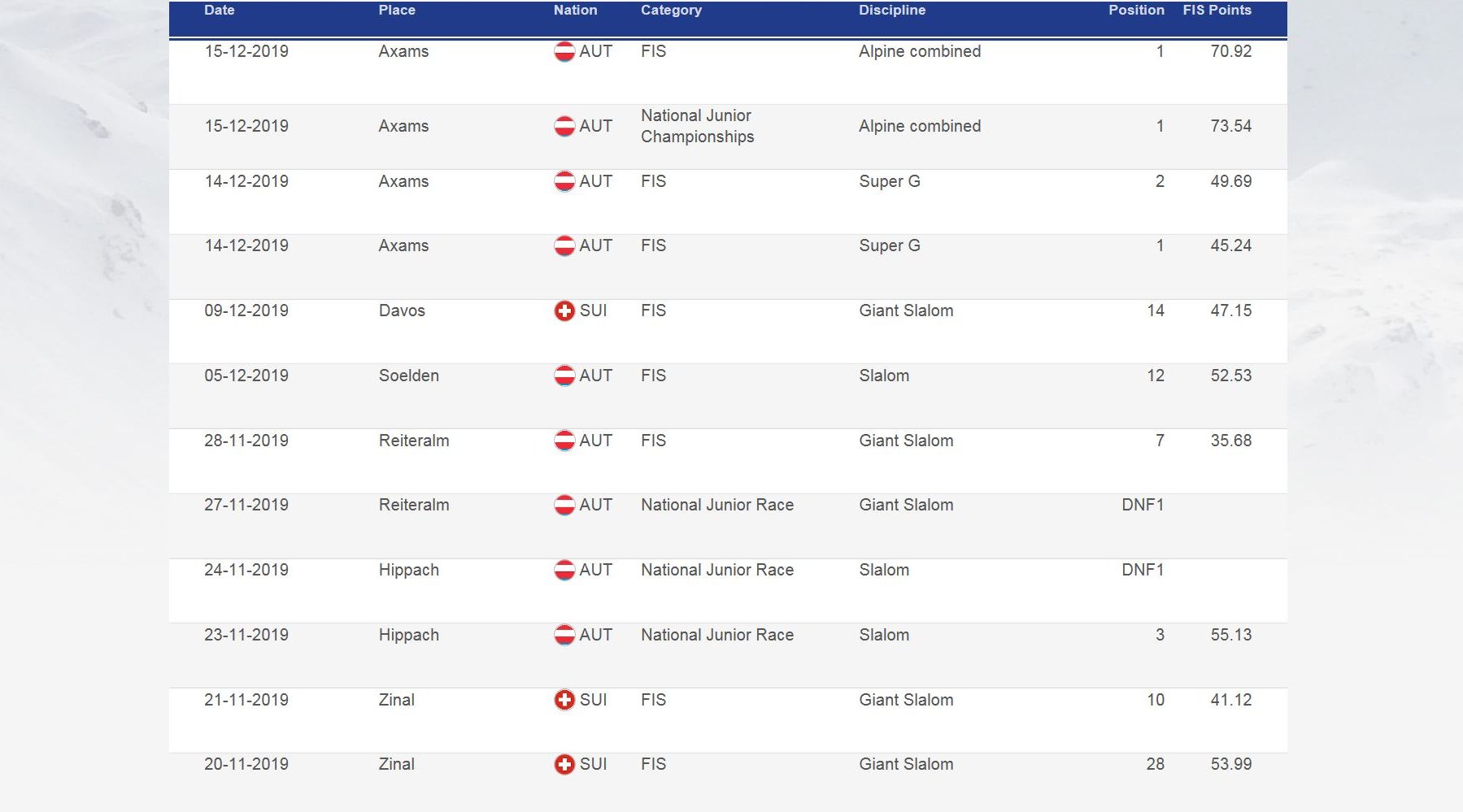The width and height of the screenshot is (1463, 812).
Task: Click FIS points value 52.53
Action: point(1230,376)
